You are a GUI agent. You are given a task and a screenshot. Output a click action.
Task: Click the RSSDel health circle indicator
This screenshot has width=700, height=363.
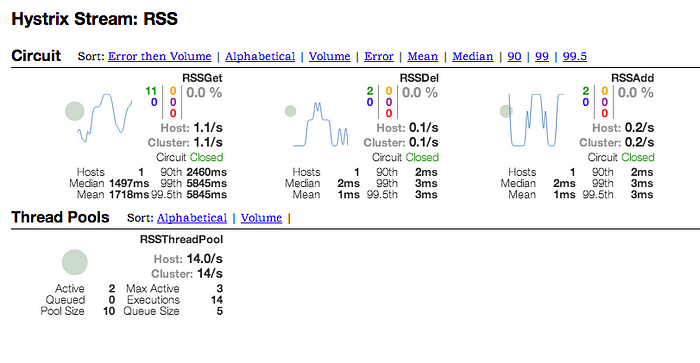(x=290, y=111)
